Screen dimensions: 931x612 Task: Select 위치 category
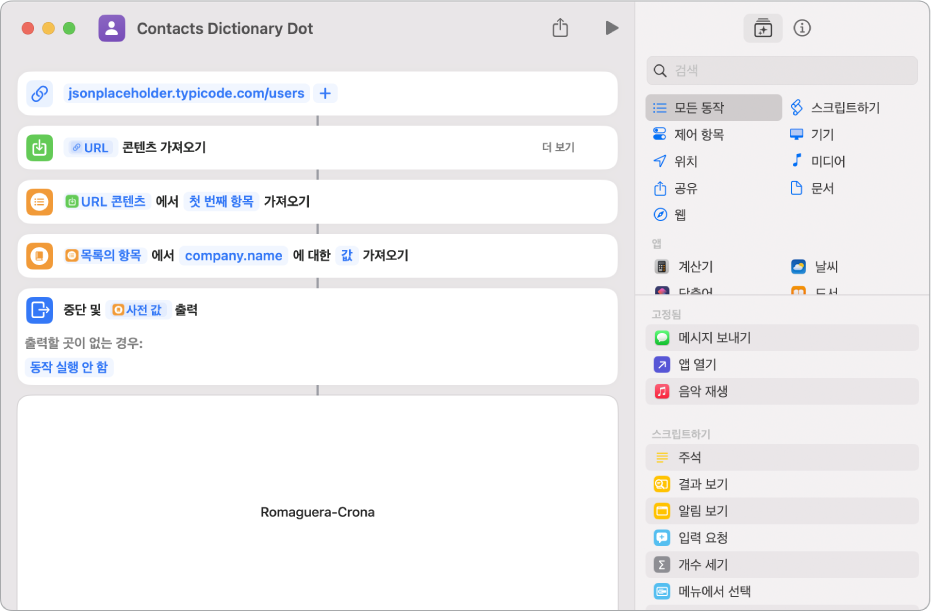(x=675, y=161)
